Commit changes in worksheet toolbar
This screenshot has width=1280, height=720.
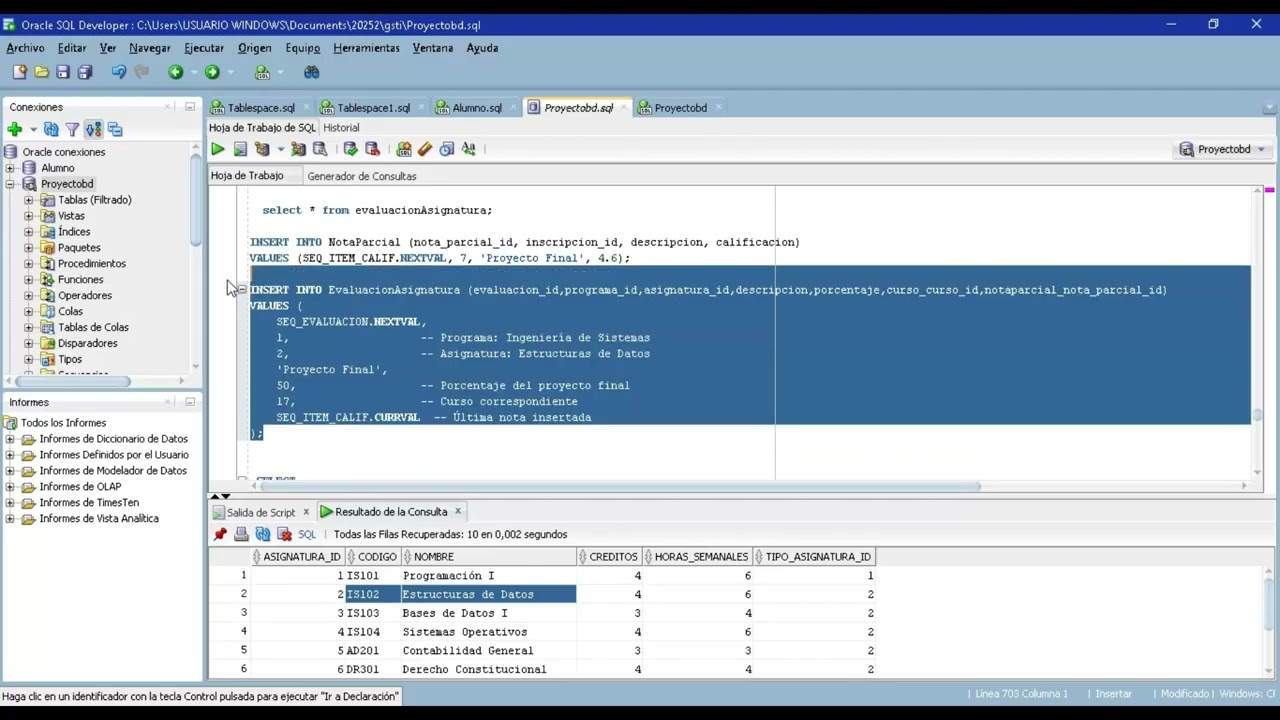pyautogui.click(x=350, y=149)
